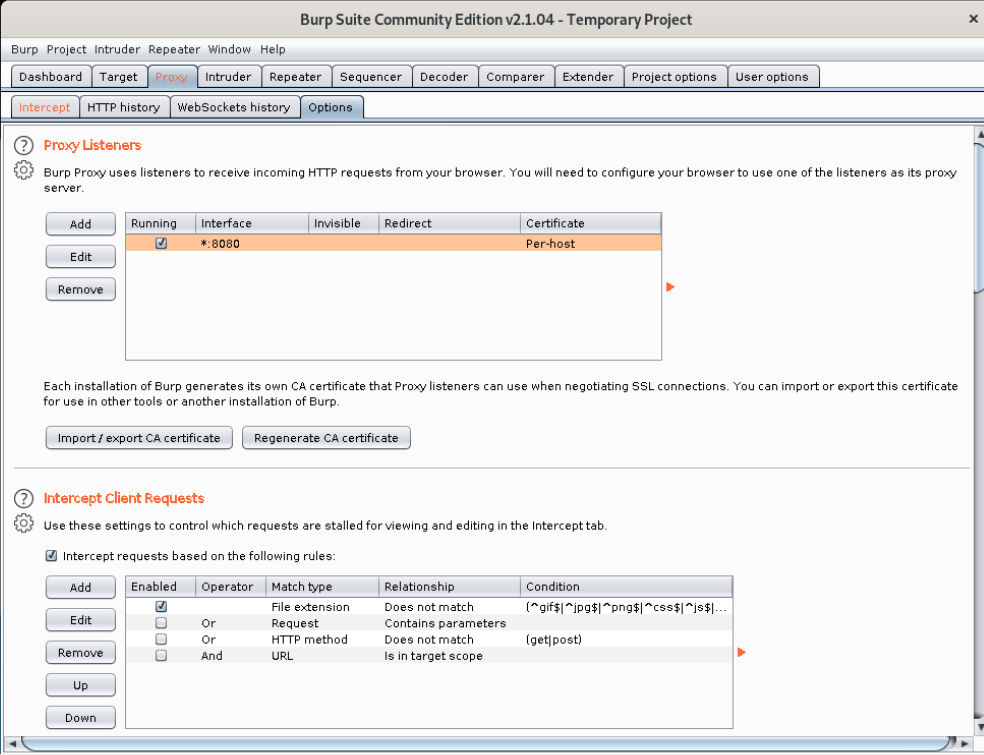Click Remove for intercept request rules
Viewport: 984px width, 755px height.
80,653
